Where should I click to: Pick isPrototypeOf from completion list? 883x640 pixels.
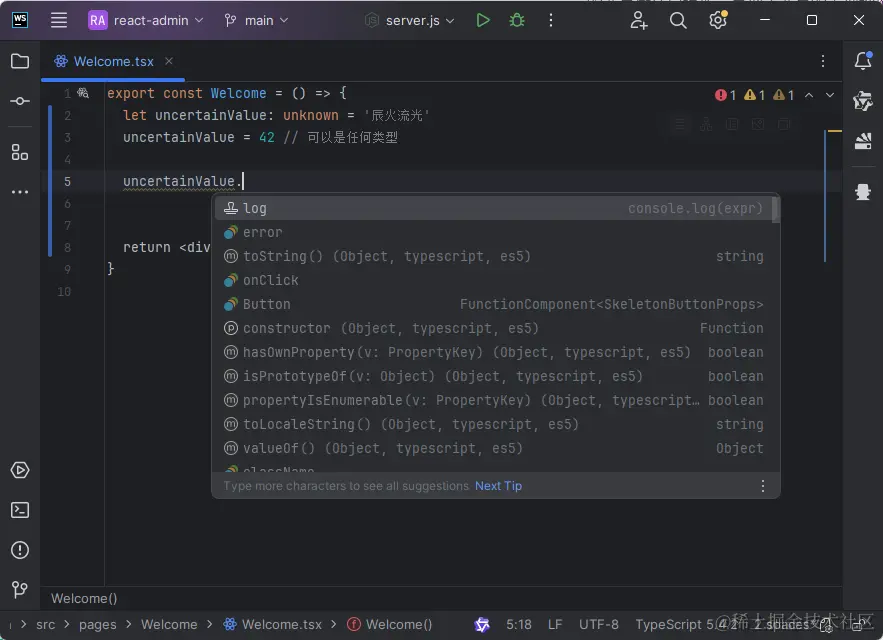click(x=493, y=376)
